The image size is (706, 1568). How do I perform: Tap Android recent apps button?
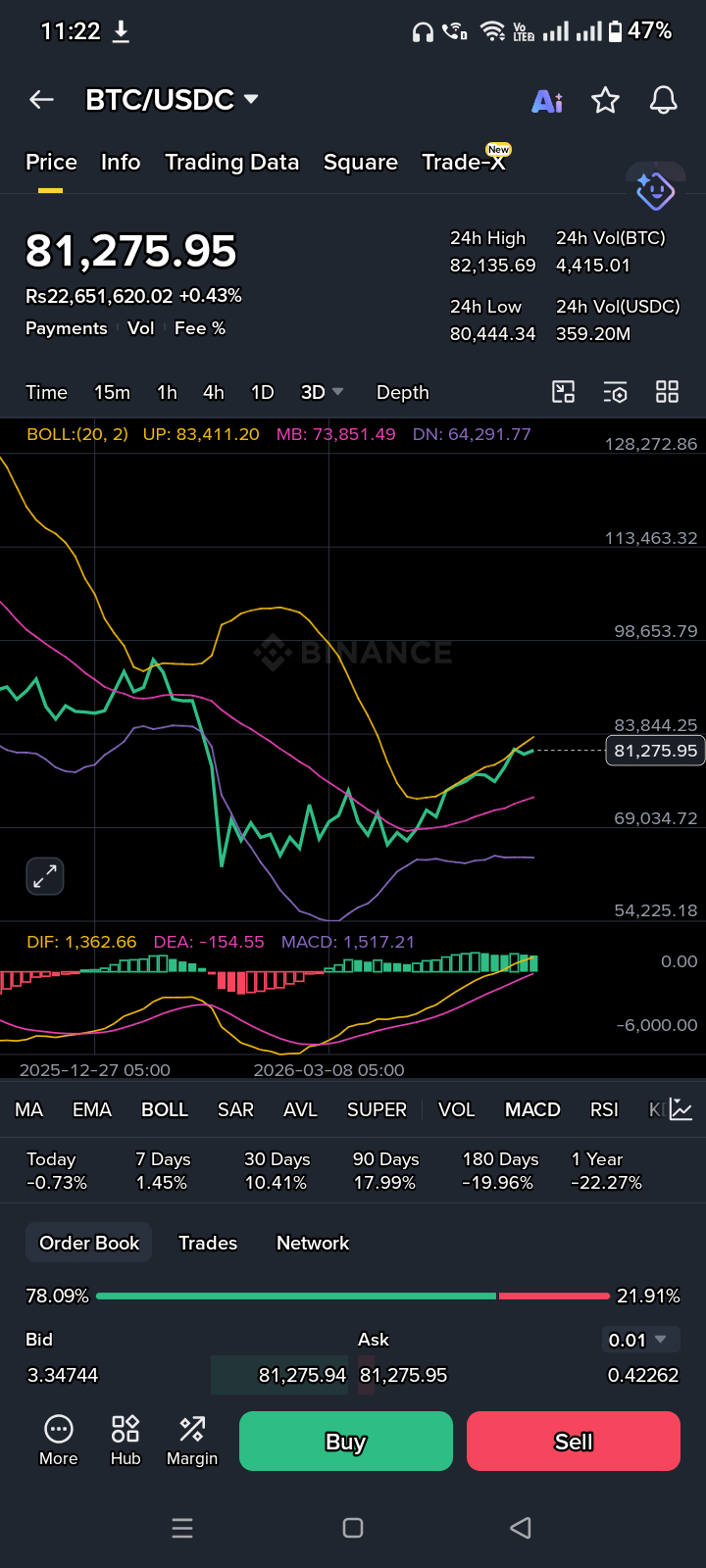(x=182, y=1528)
